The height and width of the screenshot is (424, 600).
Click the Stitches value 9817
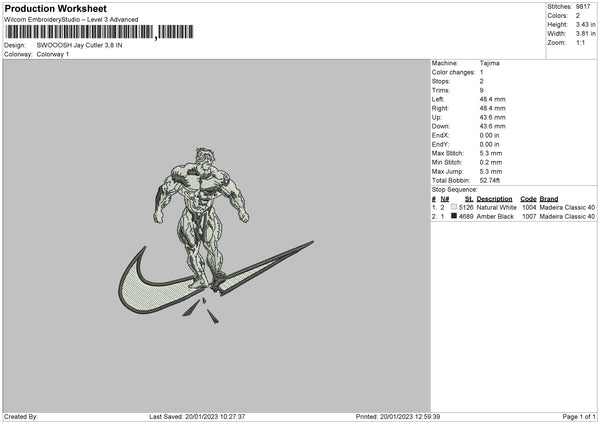pos(583,7)
